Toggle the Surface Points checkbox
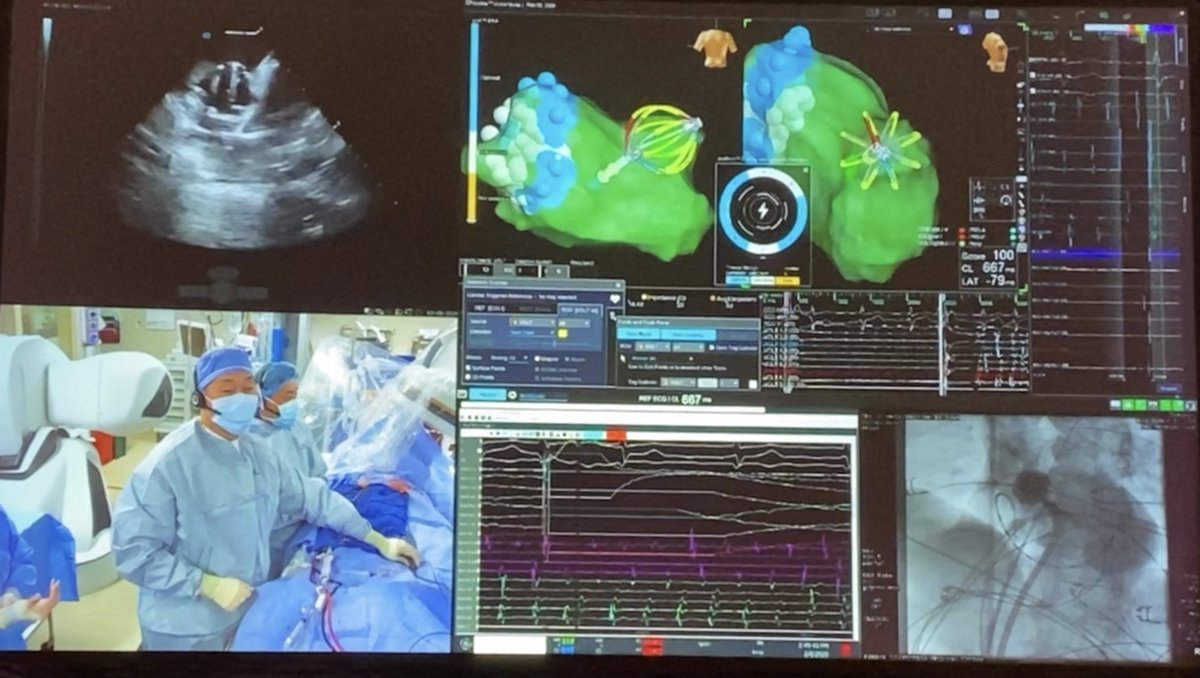1200x678 pixels. 468,368
